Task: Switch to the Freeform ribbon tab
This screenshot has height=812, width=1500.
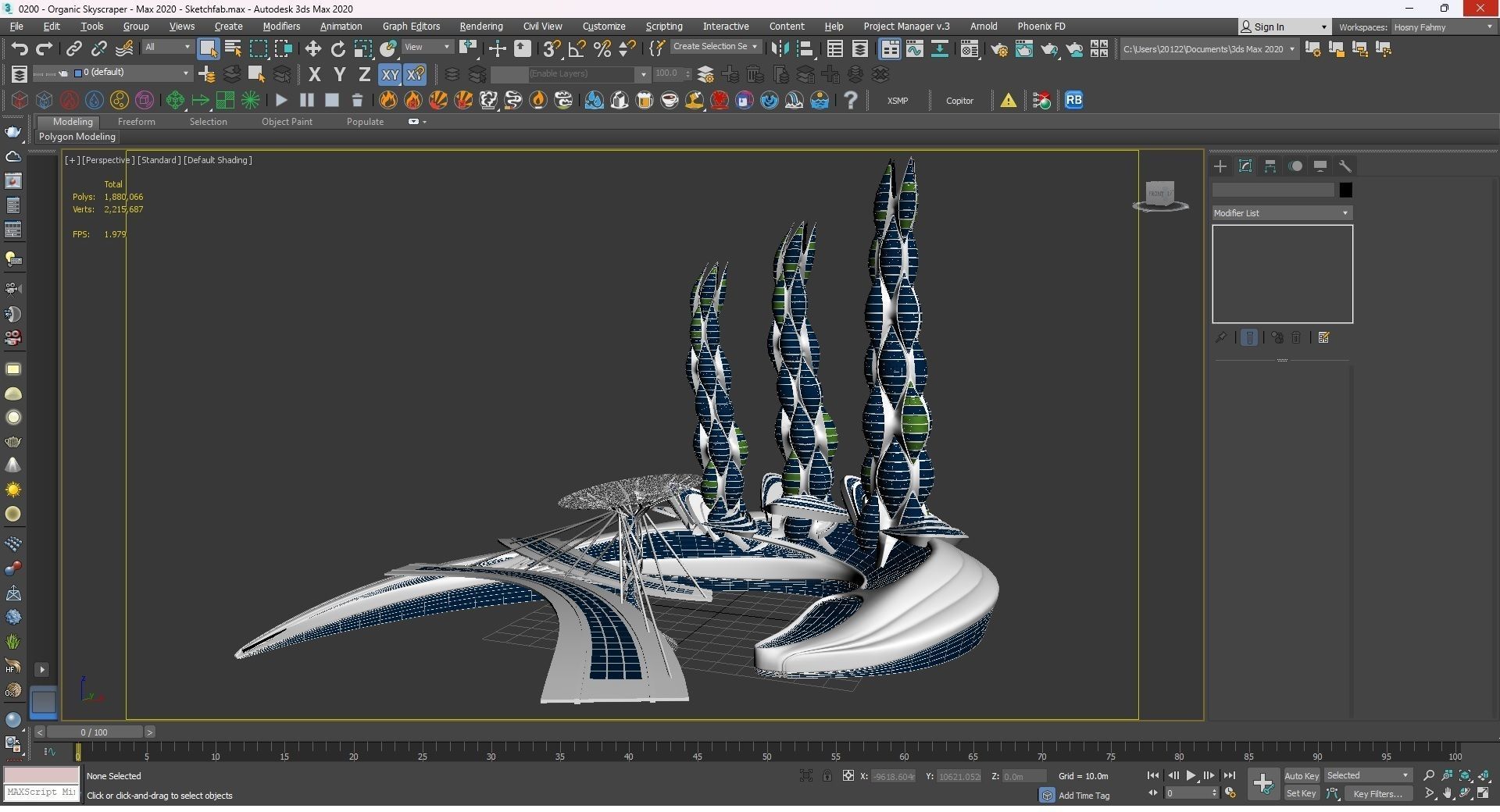Action: click(x=136, y=122)
